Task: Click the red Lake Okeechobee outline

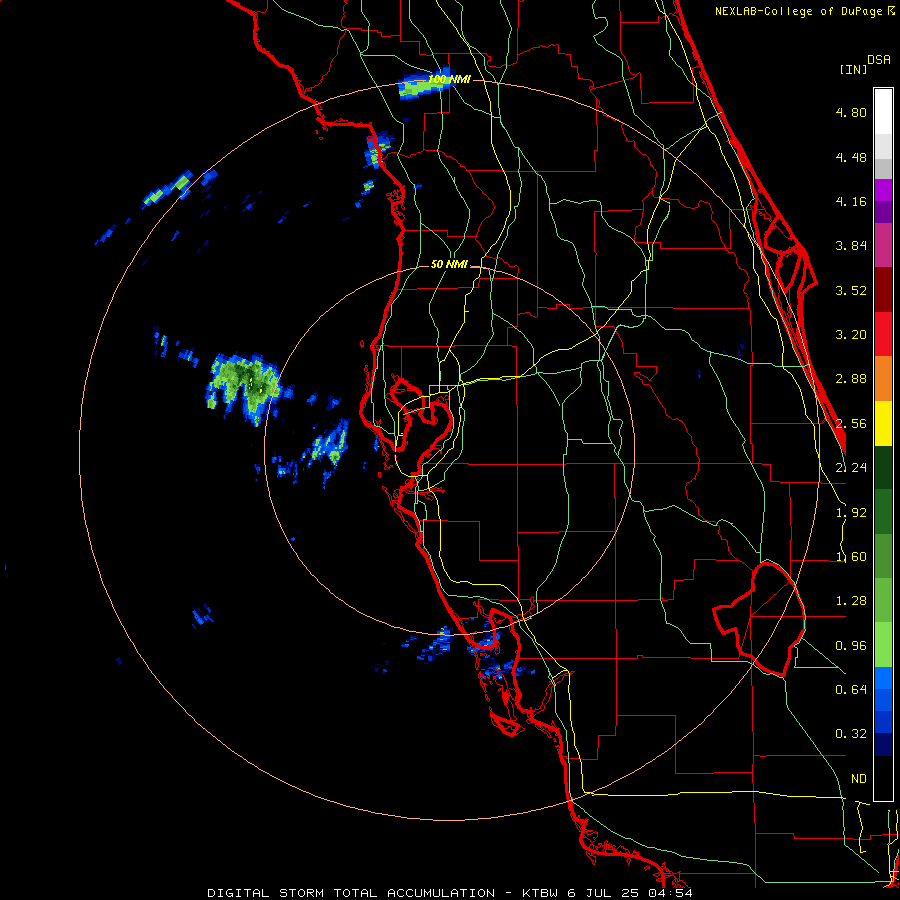Action: 761,619
